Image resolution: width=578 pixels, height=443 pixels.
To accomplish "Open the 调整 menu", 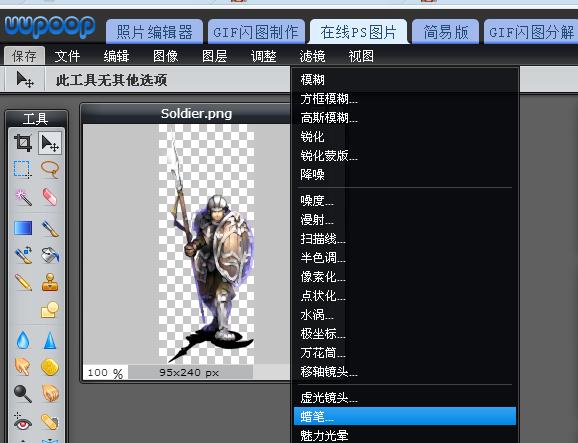I will click(x=264, y=56).
